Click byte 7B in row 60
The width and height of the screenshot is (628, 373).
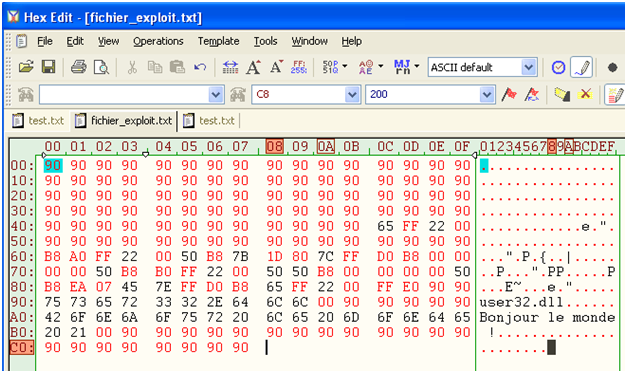pos(240,257)
